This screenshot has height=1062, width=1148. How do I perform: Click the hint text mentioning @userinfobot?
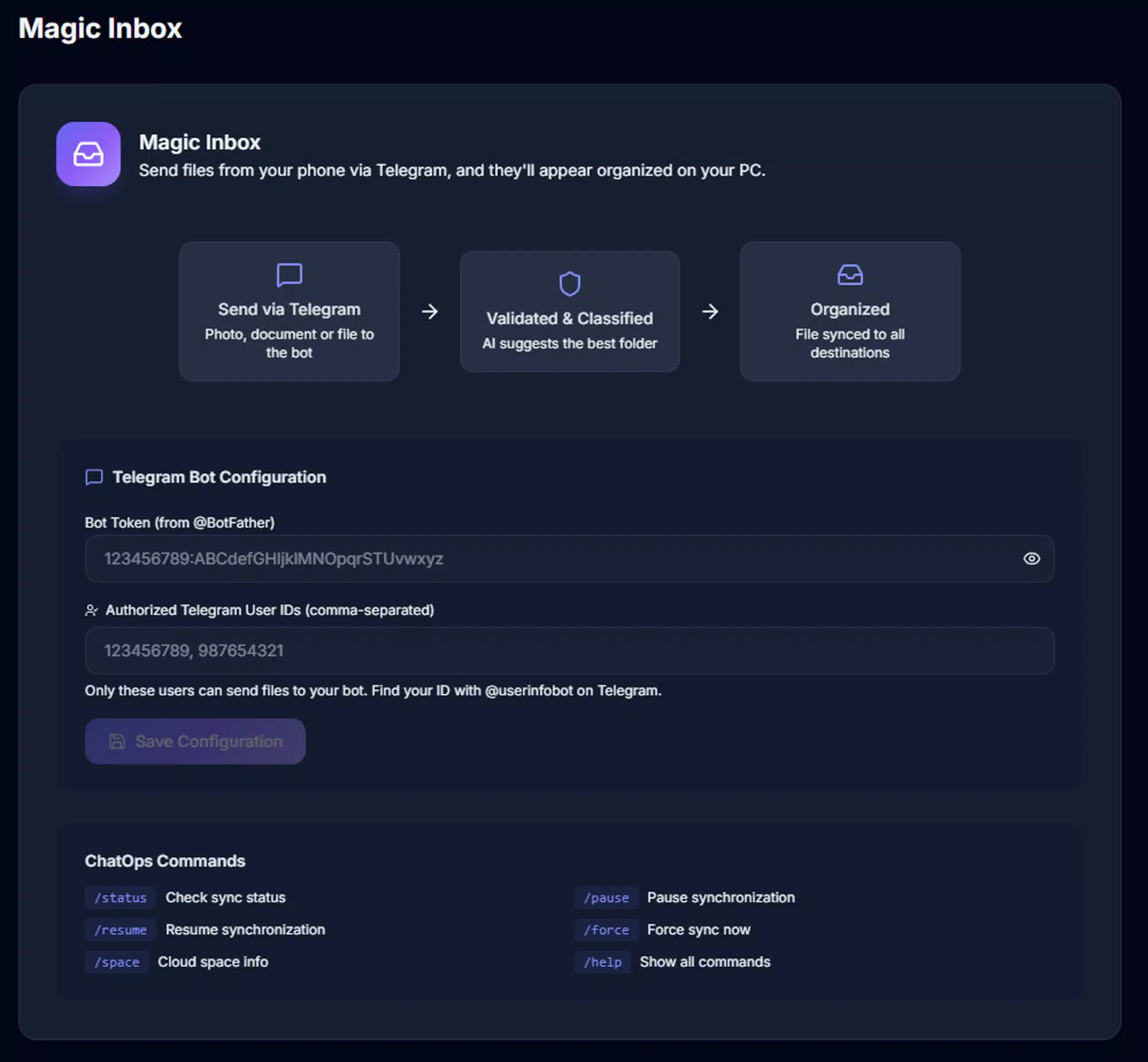point(373,691)
